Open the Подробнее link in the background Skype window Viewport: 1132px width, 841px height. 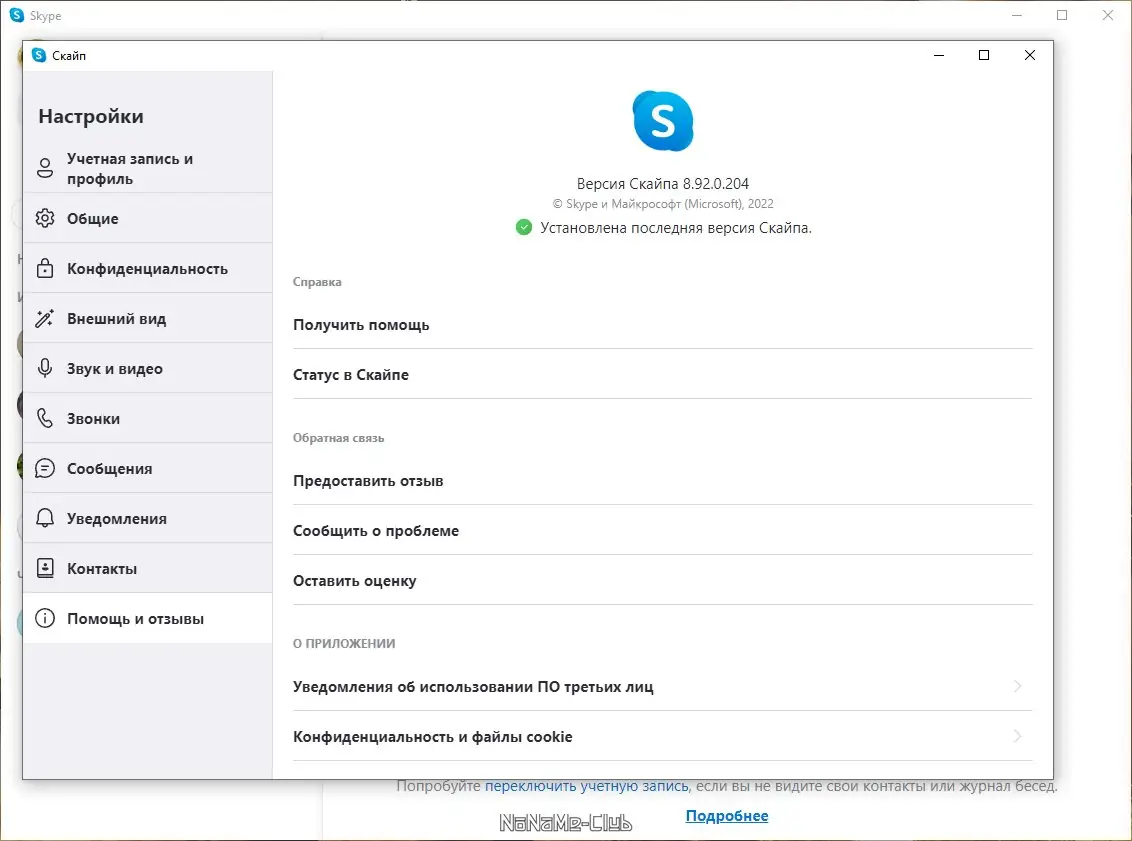(727, 816)
